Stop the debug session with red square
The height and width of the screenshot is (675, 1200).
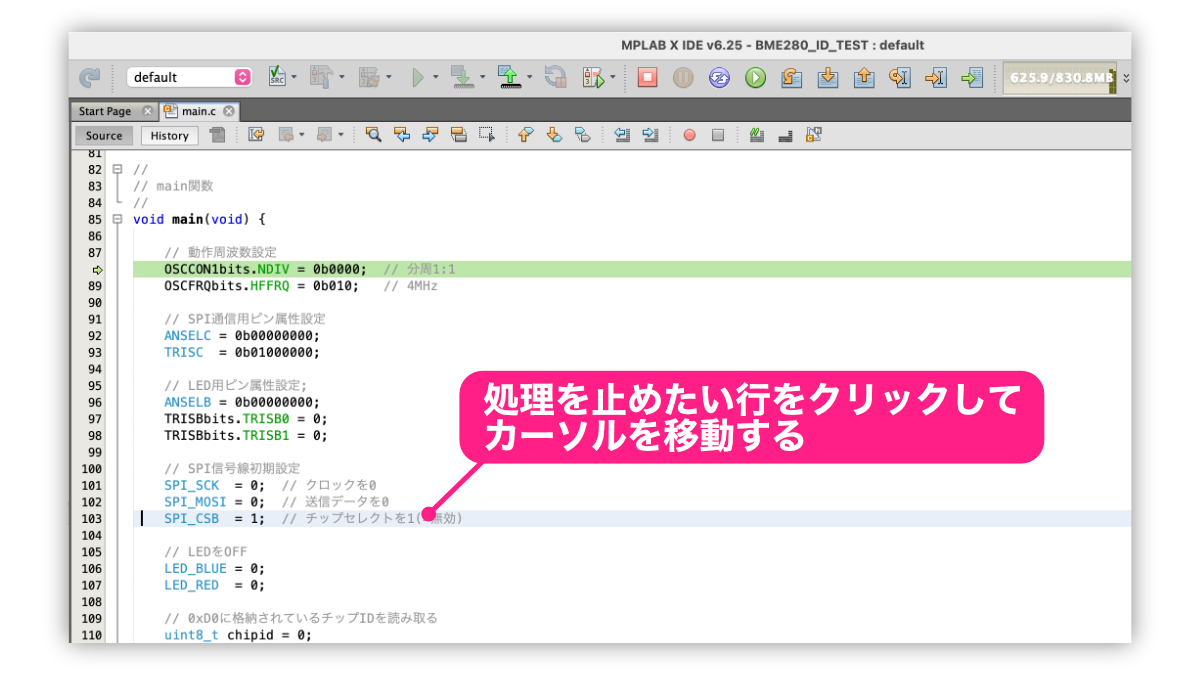pos(647,77)
